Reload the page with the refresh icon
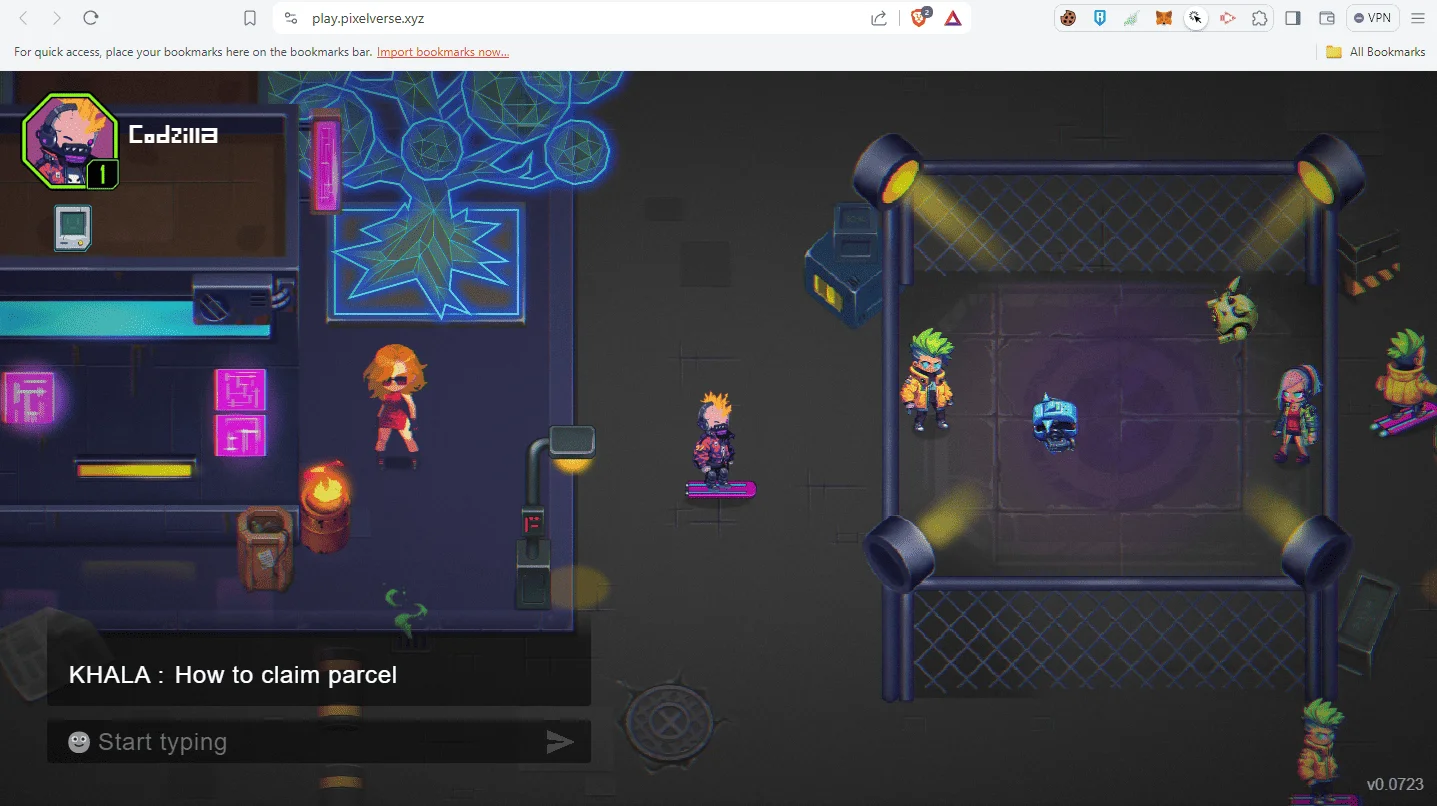Screen dimensions: 1437x806 coord(91,18)
